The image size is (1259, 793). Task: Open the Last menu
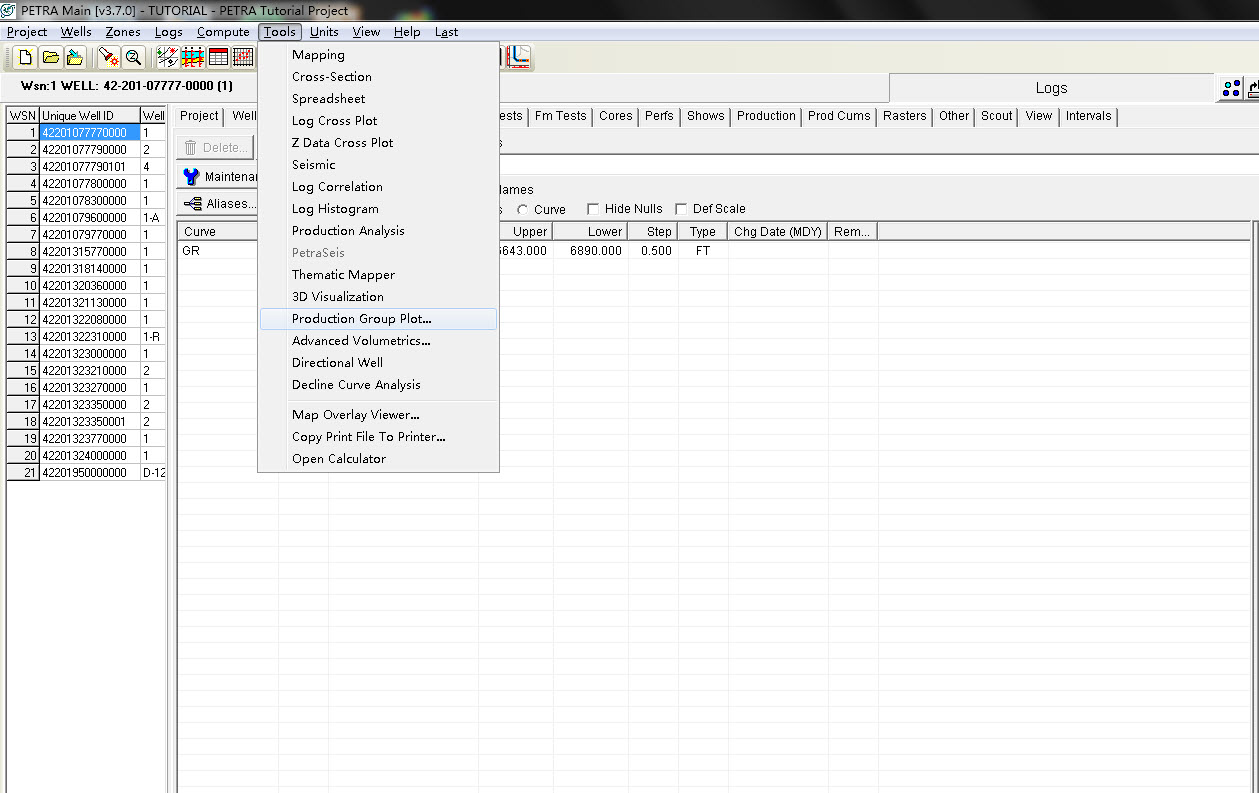coord(446,32)
